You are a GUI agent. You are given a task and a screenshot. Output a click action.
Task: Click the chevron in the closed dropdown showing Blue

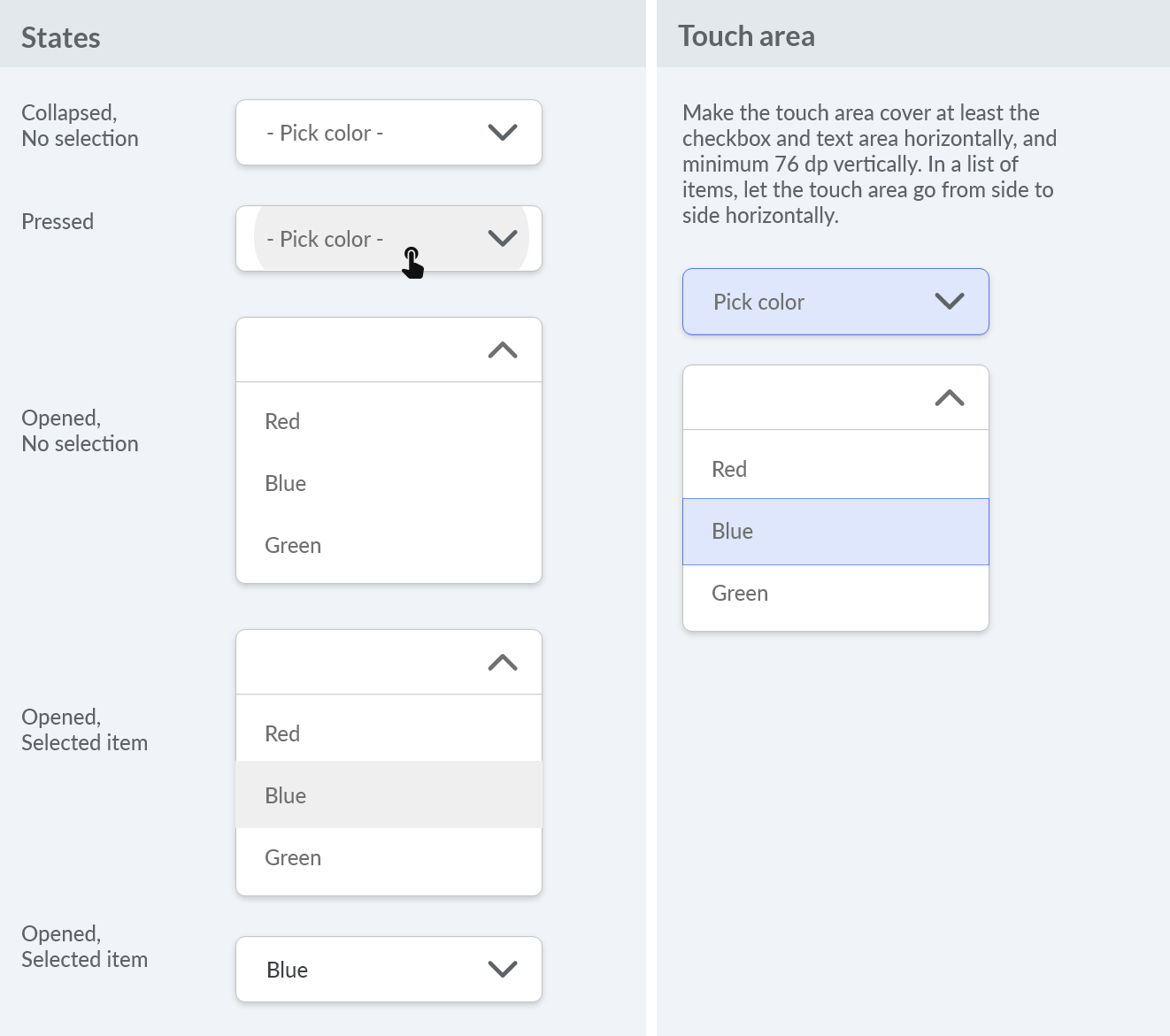tap(503, 970)
